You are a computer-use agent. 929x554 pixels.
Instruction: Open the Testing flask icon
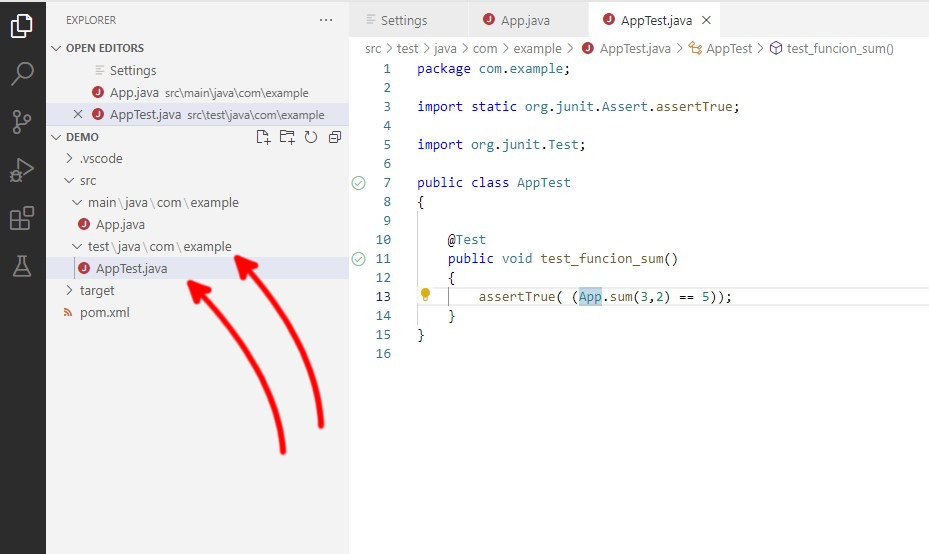tap(22, 266)
